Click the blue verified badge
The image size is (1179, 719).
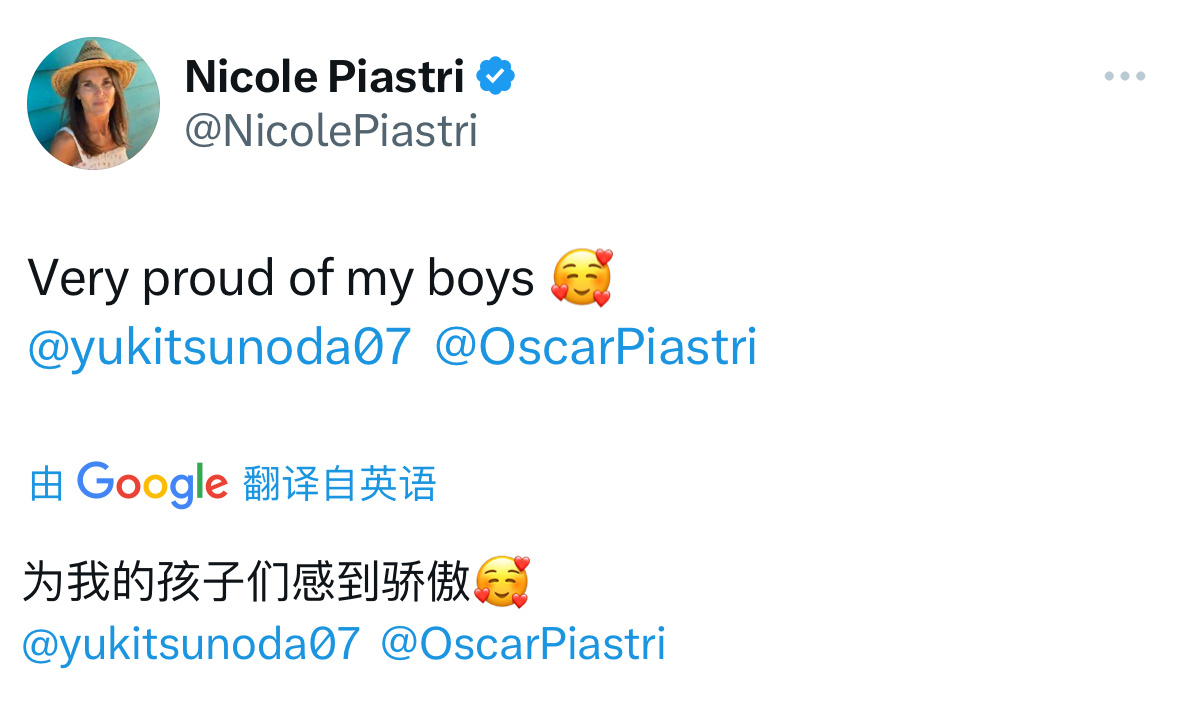coord(495,76)
